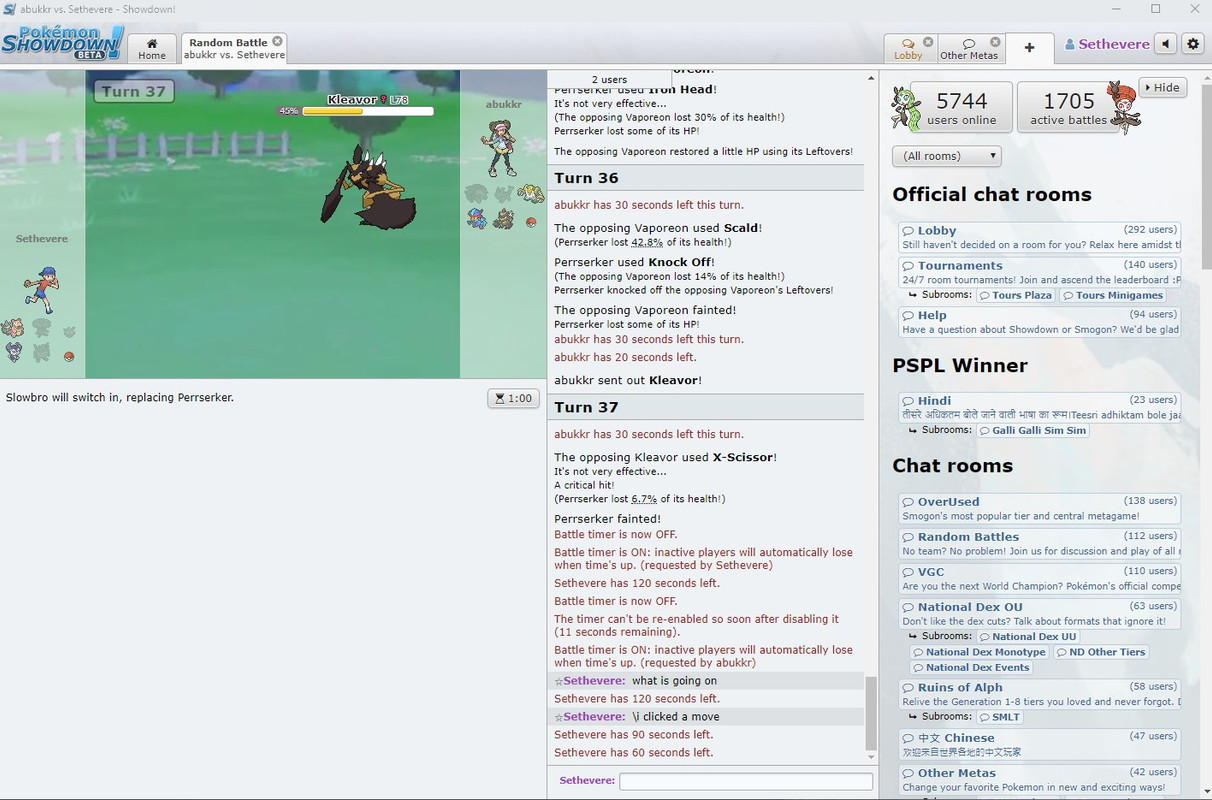Click the Turn 37 header in battle log
Screen dimensions: 1212x800
click(x=706, y=407)
